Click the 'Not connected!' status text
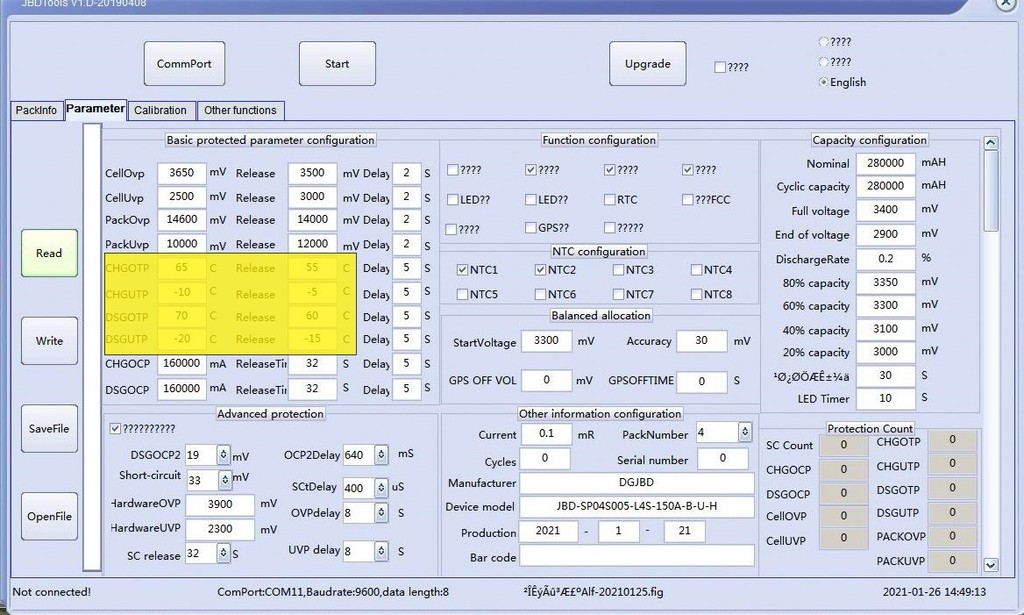1024x615 pixels. point(52,592)
